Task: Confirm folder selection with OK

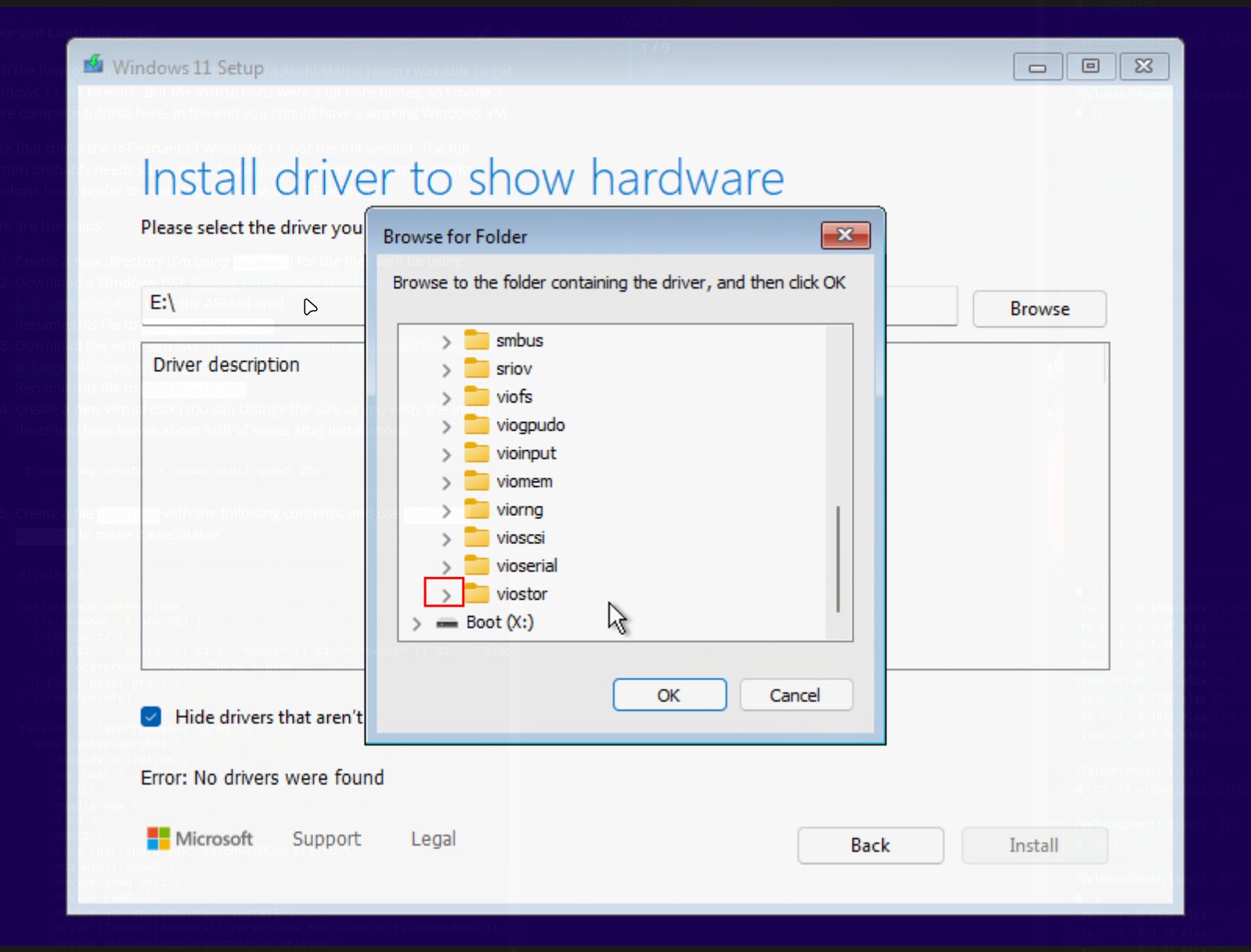Action: click(669, 695)
